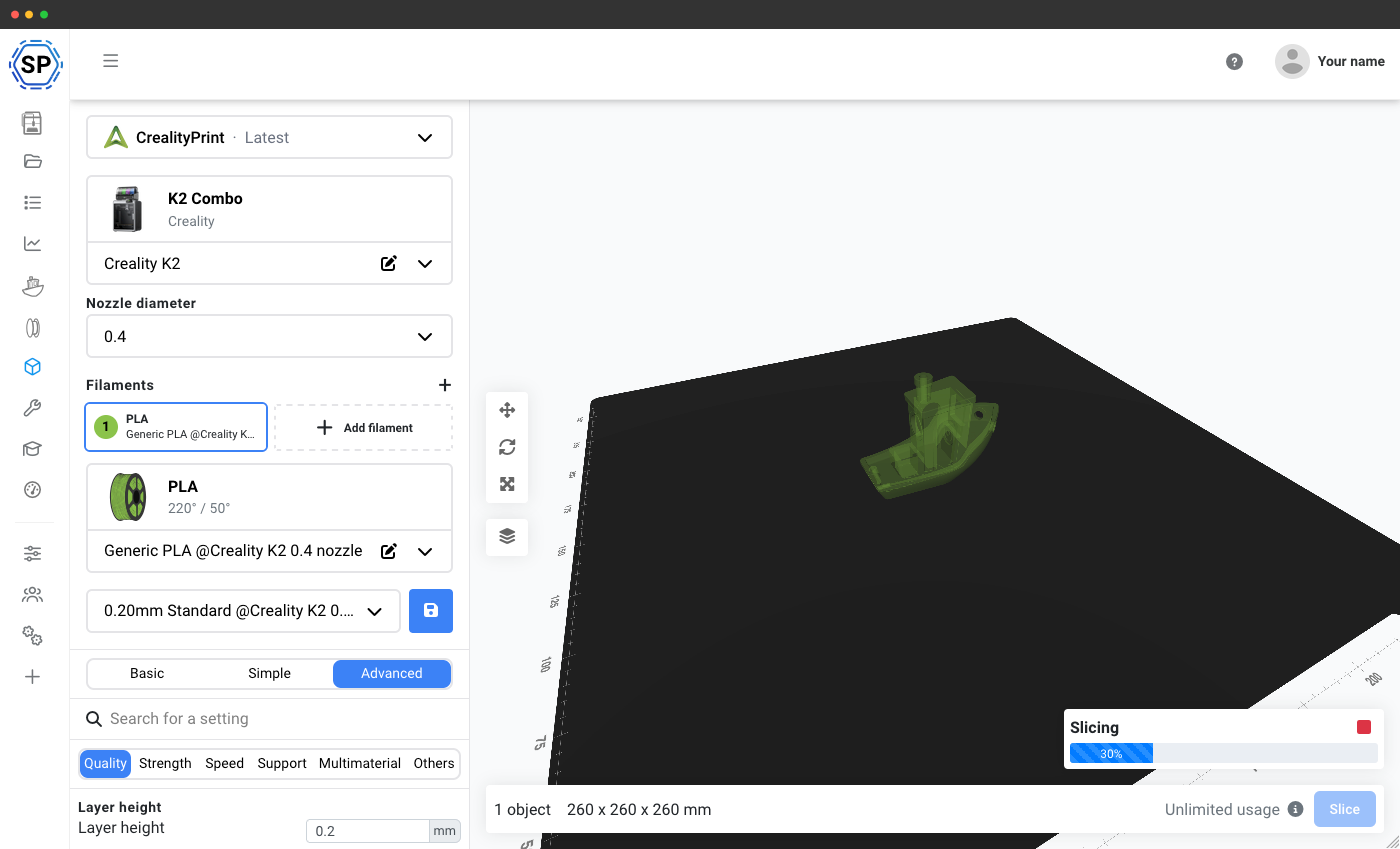Open the Unlimited usage info icon
Screen dimensions: 1400x849
[x=1295, y=809]
